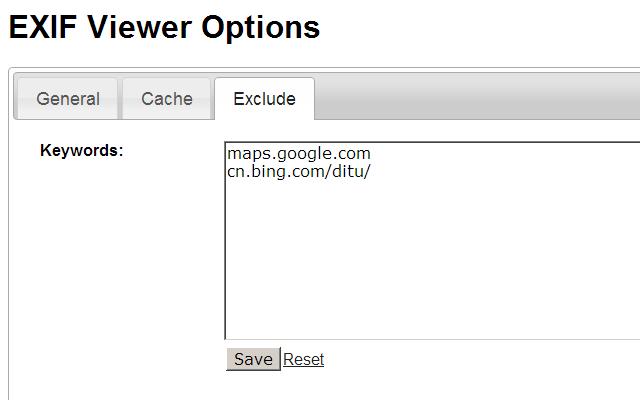Click blank space right of Reset link
Screen dimensions: 640x400
point(450,360)
